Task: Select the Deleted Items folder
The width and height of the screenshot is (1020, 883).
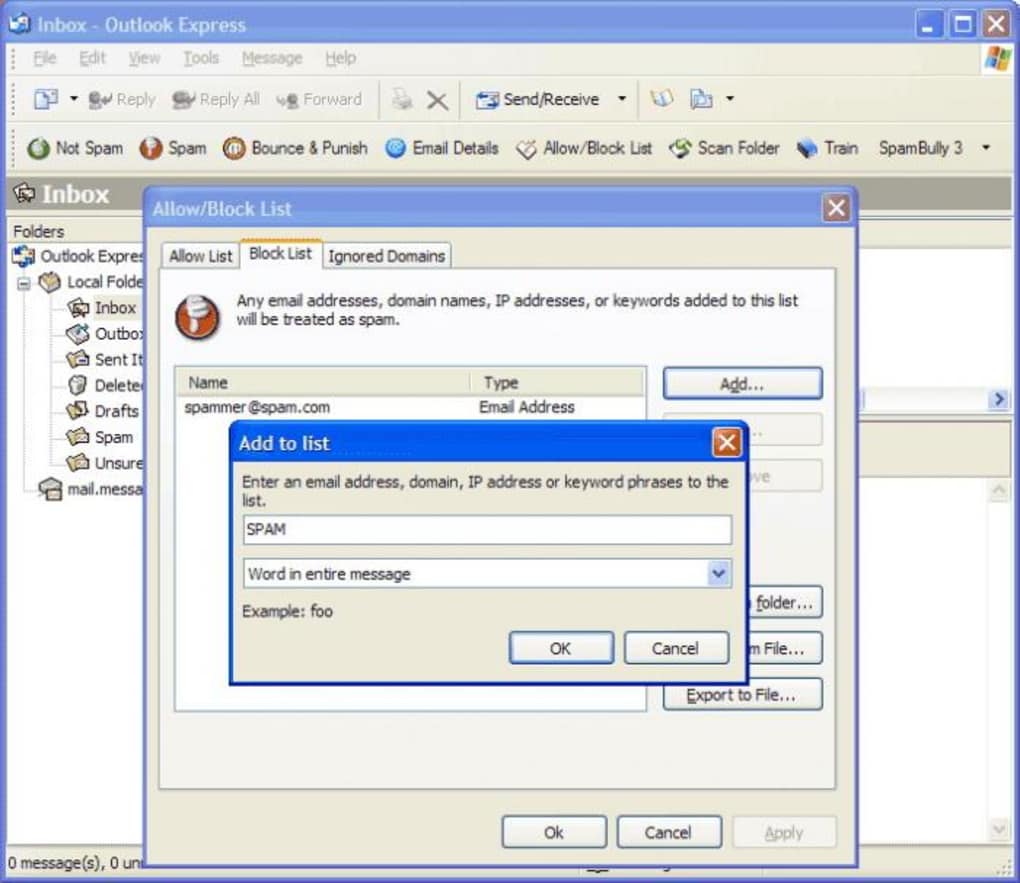Action: (104, 386)
